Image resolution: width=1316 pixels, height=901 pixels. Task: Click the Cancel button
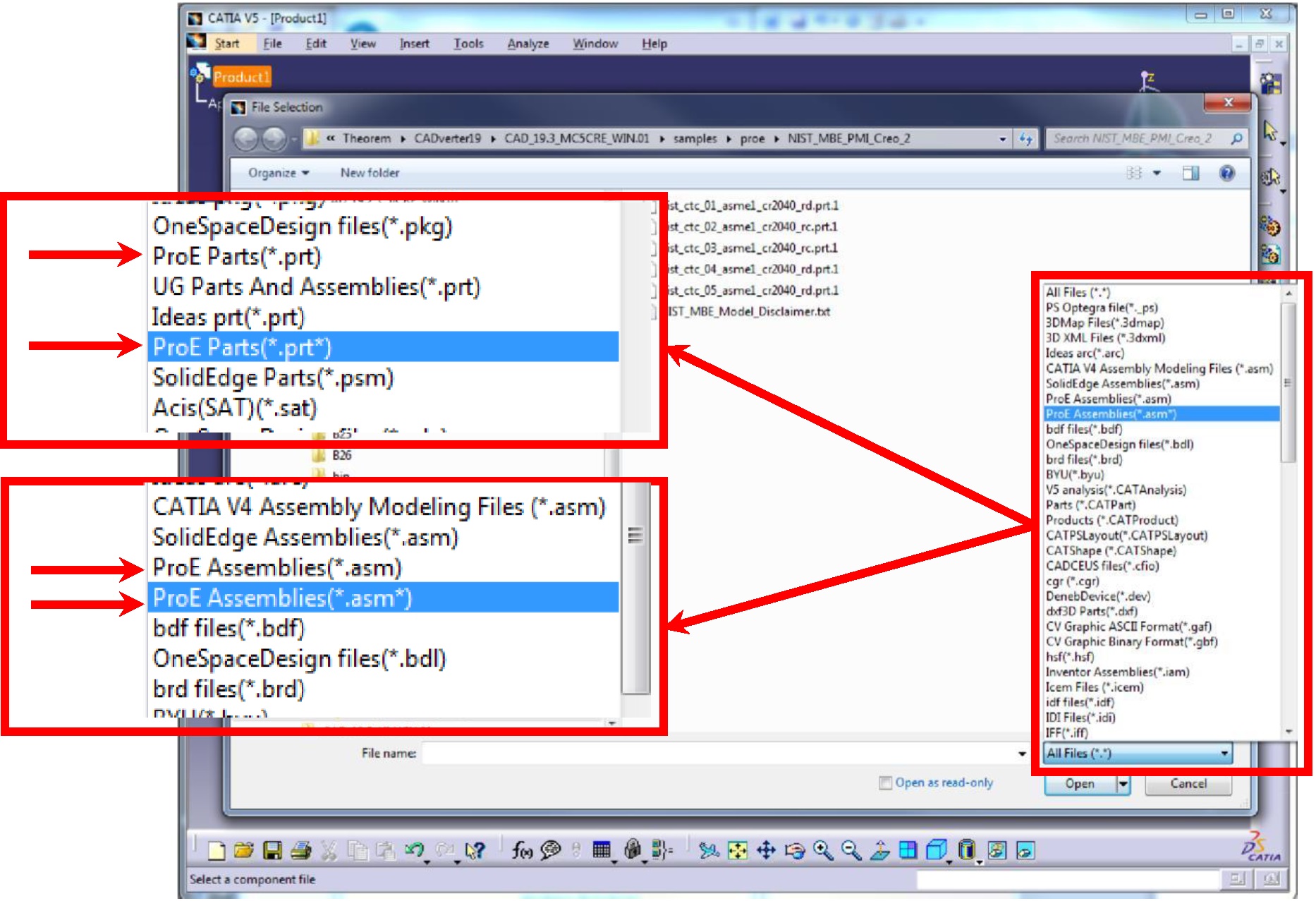coord(1188,784)
